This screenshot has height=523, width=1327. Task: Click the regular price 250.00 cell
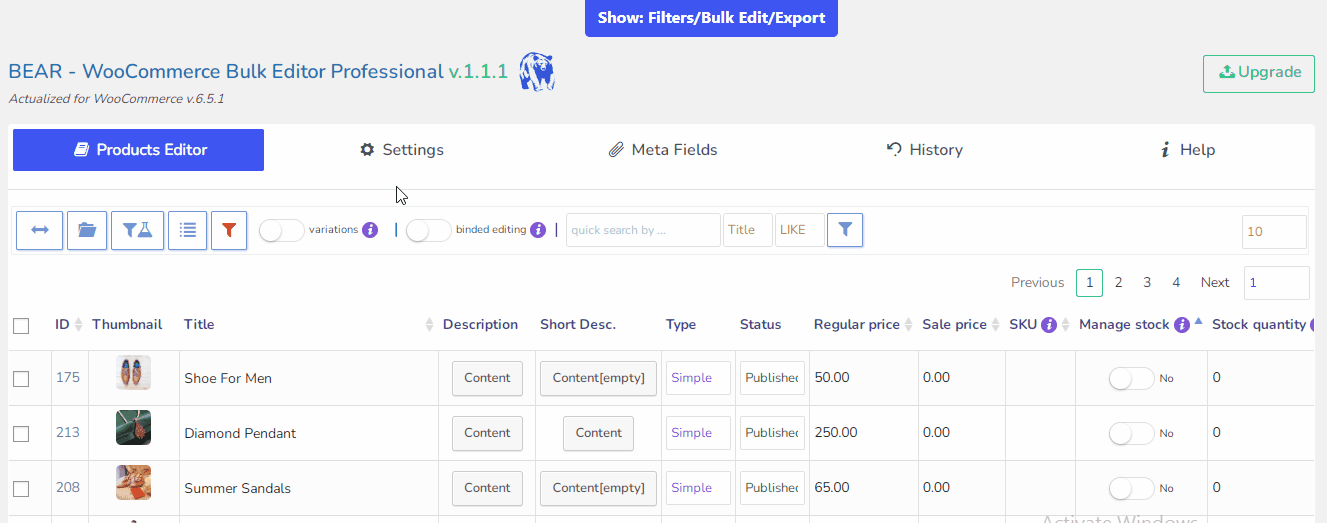[x=864, y=433]
